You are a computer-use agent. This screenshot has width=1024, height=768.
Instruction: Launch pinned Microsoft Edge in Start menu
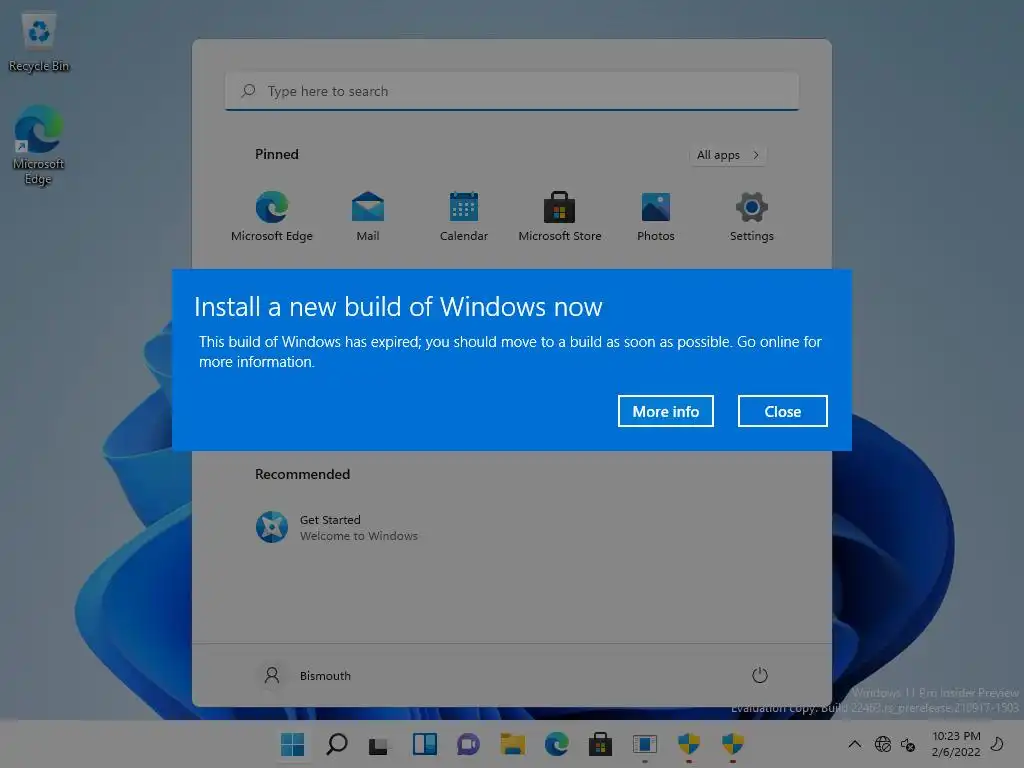tap(272, 216)
